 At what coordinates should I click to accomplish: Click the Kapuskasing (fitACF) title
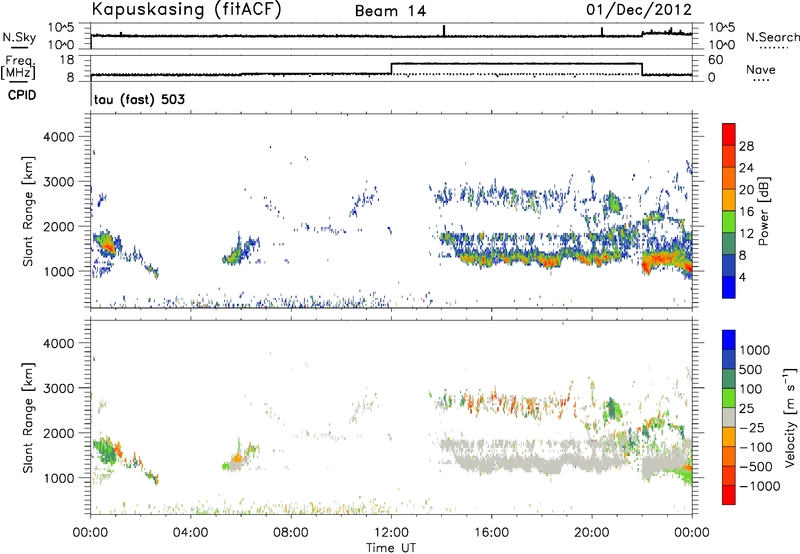(186, 9)
